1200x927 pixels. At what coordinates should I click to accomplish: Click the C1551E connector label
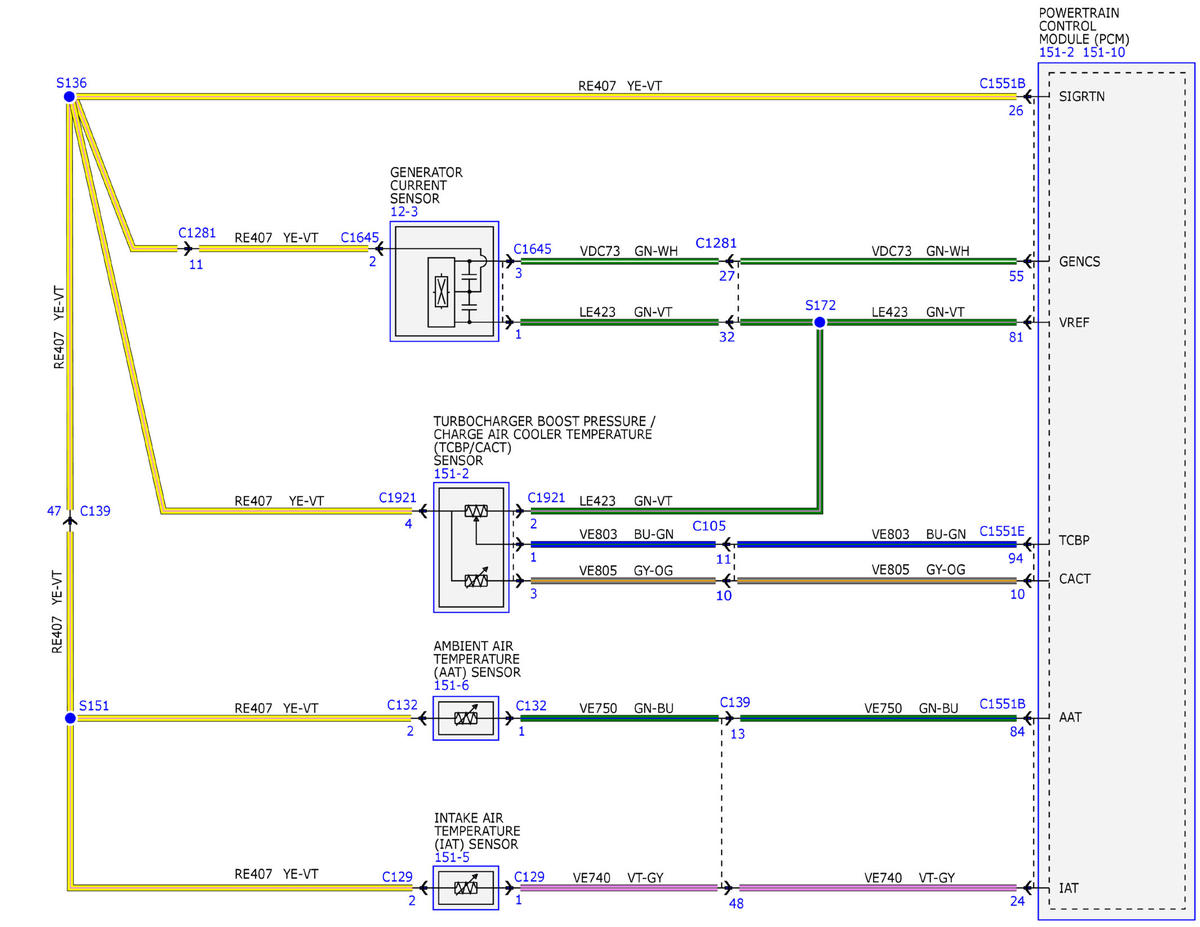pos(1002,531)
